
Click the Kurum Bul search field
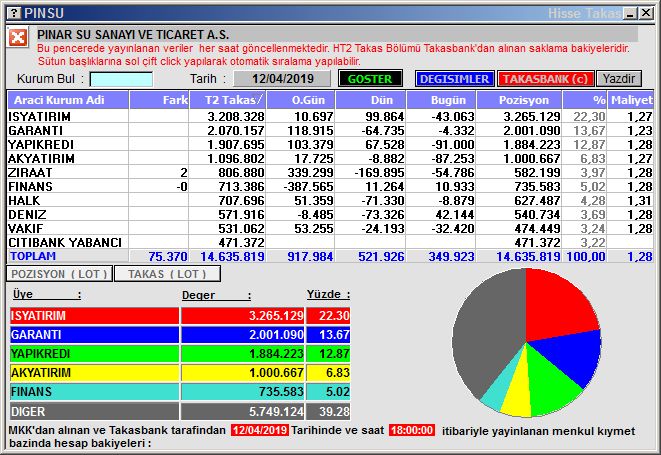(121, 79)
